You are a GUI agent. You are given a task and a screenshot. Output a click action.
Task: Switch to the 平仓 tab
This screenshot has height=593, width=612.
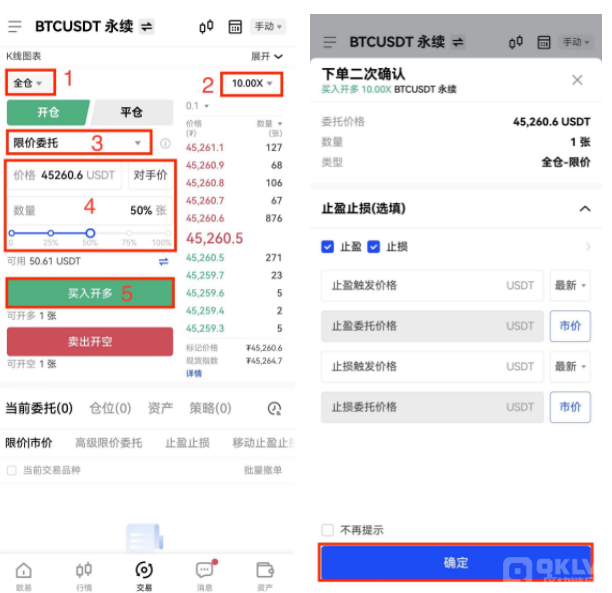[131, 112]
